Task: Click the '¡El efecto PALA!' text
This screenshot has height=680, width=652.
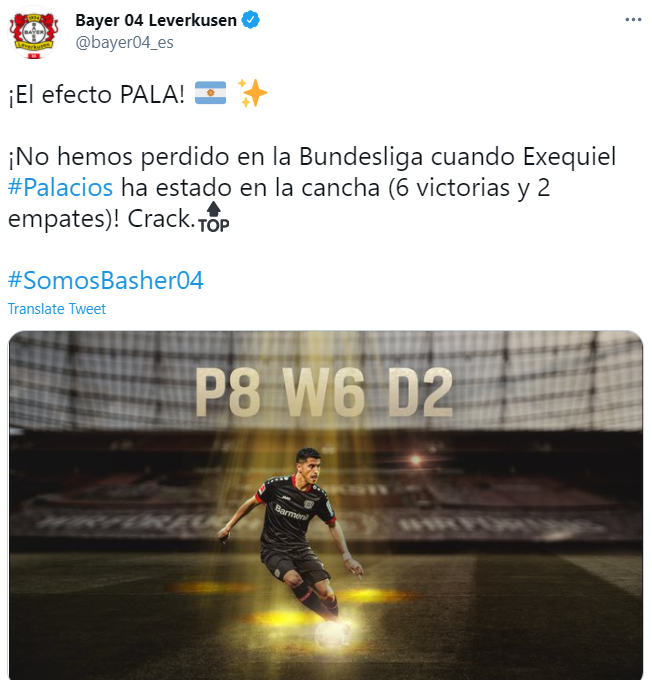Action: [x=96, y=94]
